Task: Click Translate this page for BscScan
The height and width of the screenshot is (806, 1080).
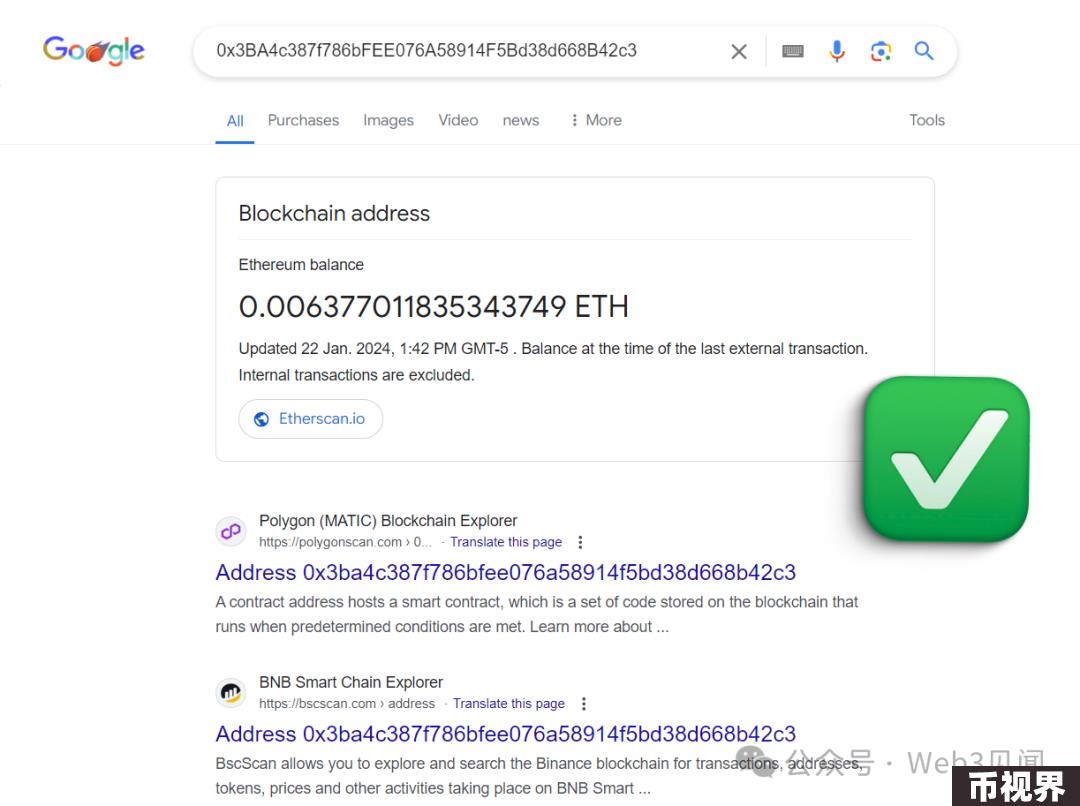Action: tap(508, 703)
